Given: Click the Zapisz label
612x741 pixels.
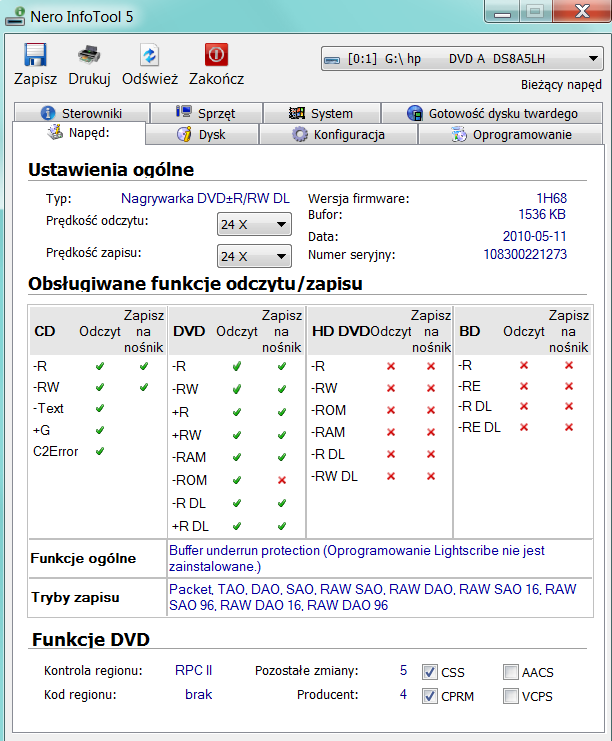Looking at the screenshot, I should tap(35, 78).
